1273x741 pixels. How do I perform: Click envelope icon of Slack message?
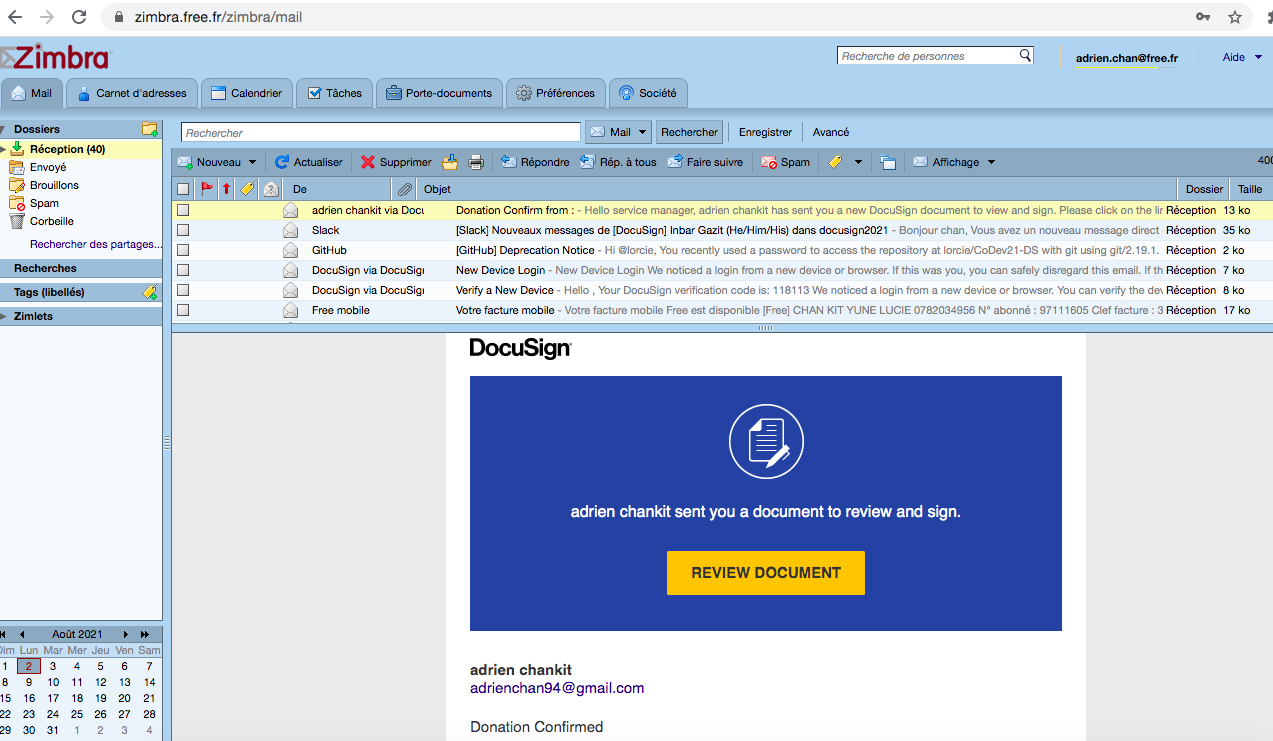290,230
